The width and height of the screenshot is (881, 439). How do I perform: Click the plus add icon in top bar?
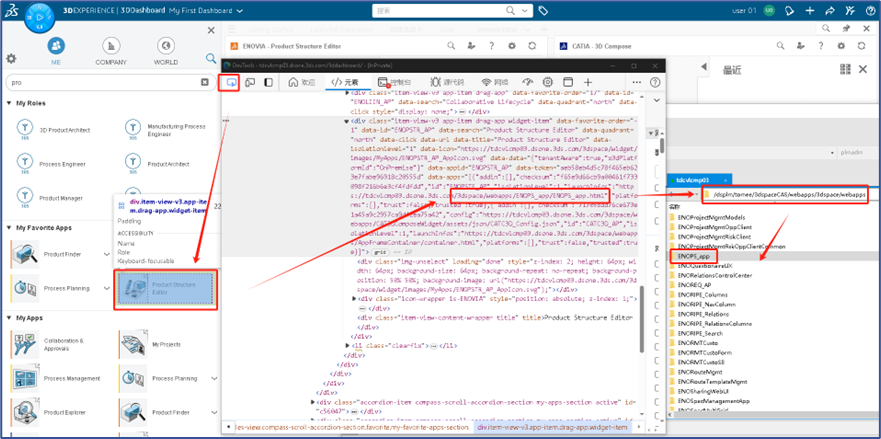(810, 11)
